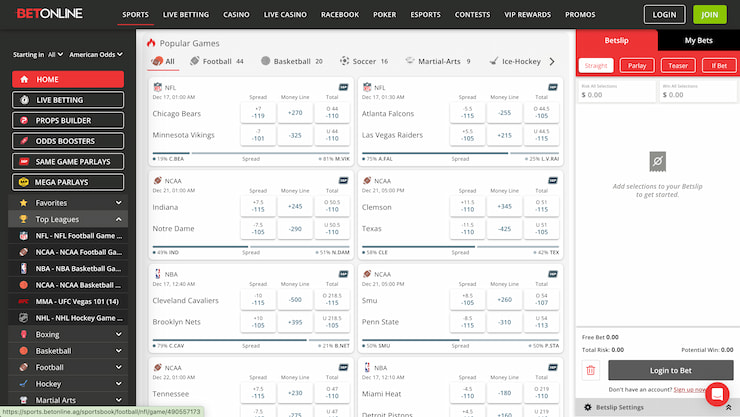The height and width of the screenshot is (417, 740).
Task: Go to the Live Casino menu
Action: 285,15
